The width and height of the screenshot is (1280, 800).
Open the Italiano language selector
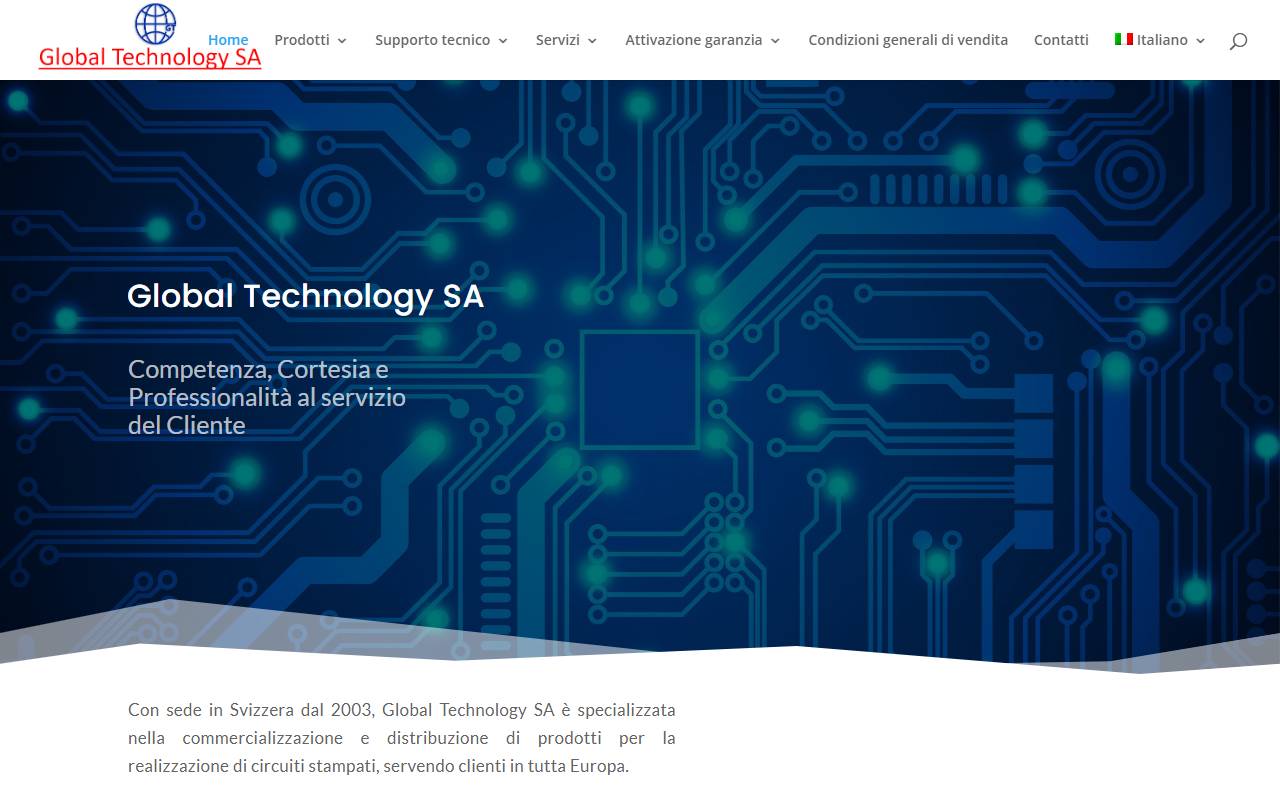pos(1160,40)
